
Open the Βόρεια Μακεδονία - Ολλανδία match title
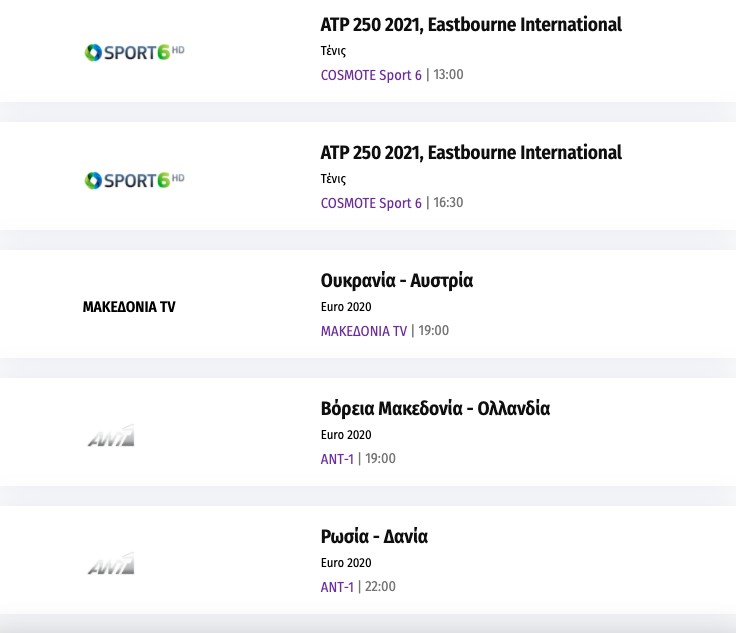(435, 409)
